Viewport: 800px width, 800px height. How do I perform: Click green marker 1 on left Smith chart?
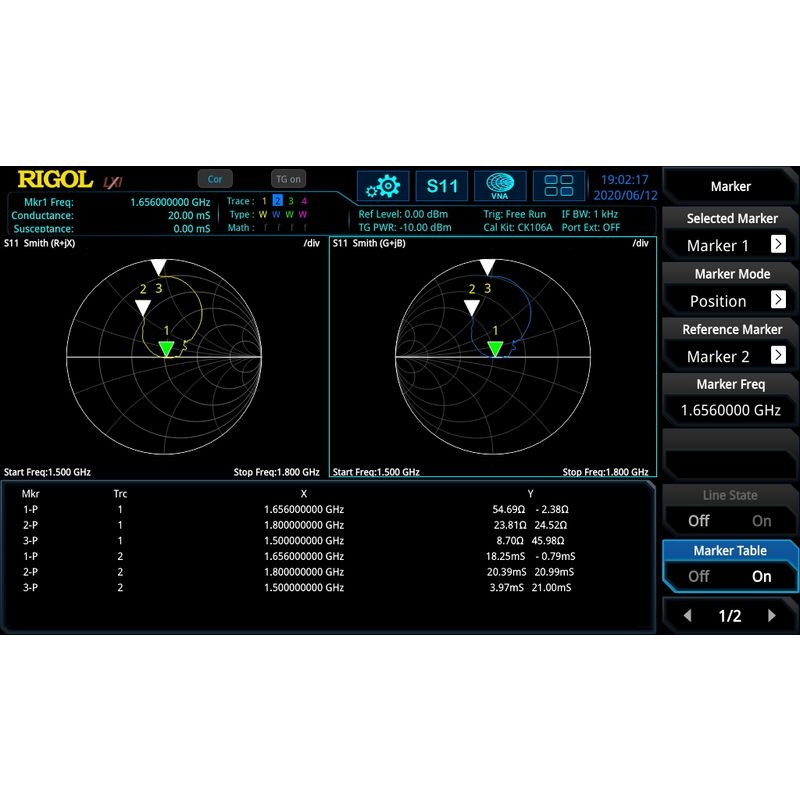click(x=166, y=348)
